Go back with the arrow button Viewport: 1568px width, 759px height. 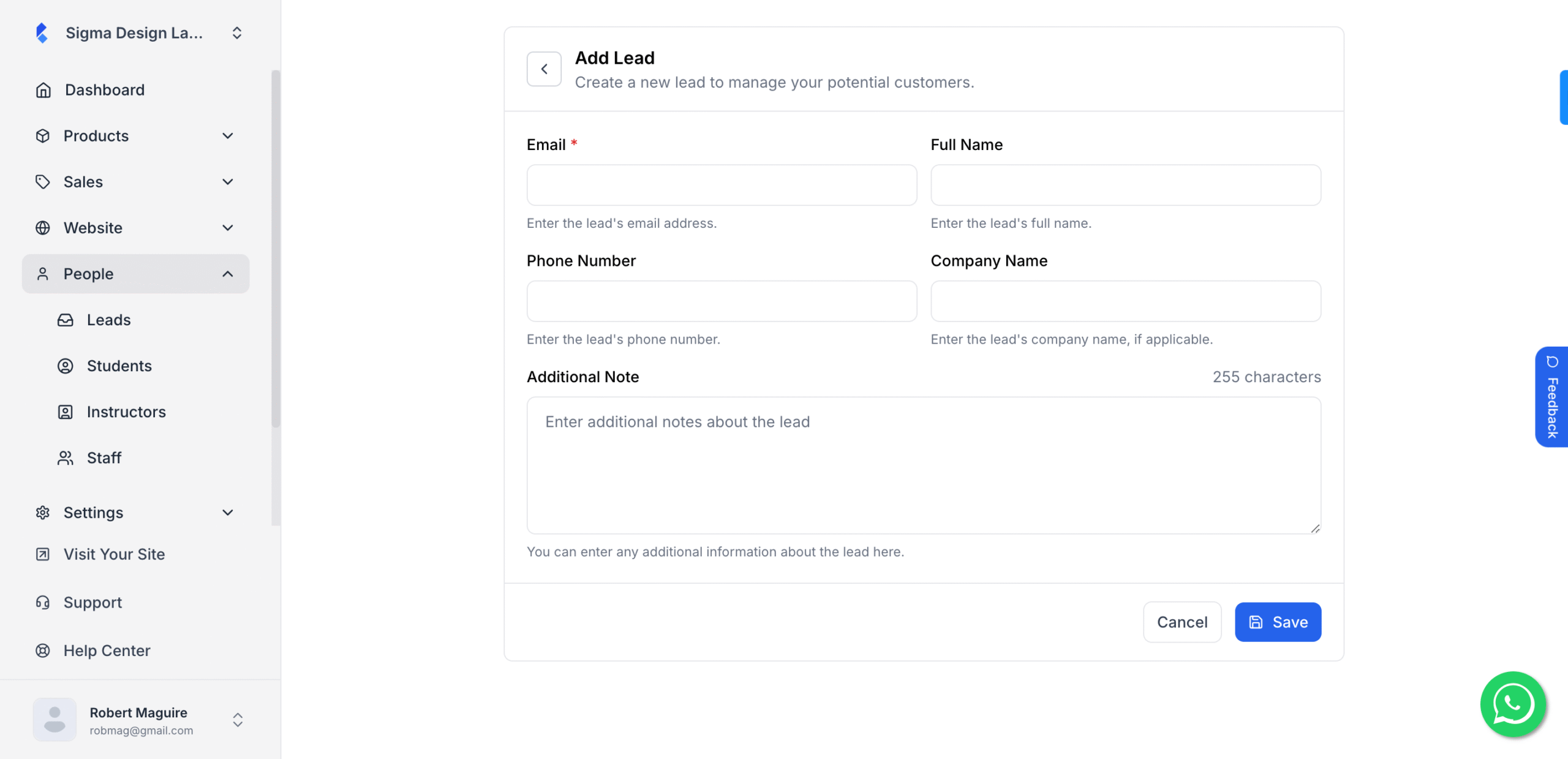point(544,69)
